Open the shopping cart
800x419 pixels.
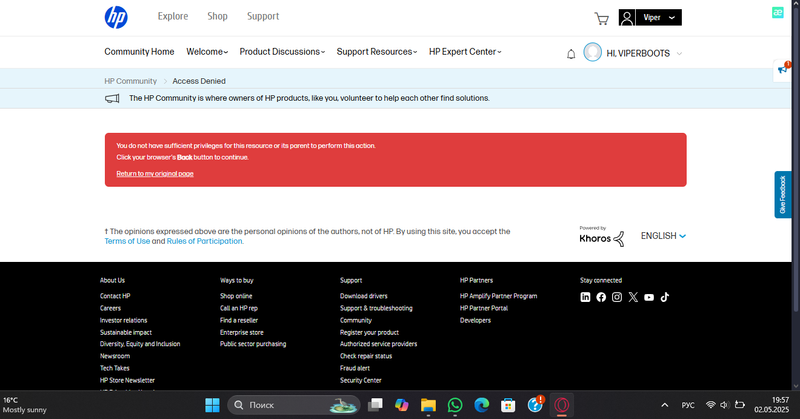pos(601,18)
